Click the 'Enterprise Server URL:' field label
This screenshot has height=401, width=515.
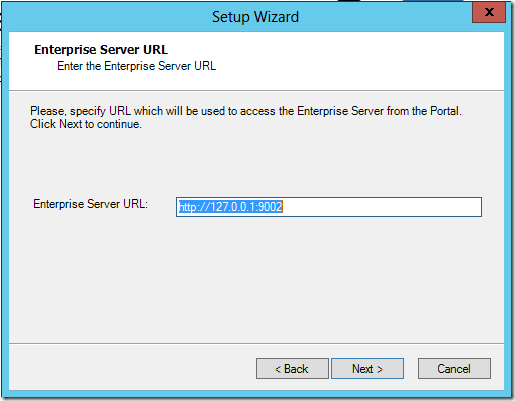tap(90, 204)
